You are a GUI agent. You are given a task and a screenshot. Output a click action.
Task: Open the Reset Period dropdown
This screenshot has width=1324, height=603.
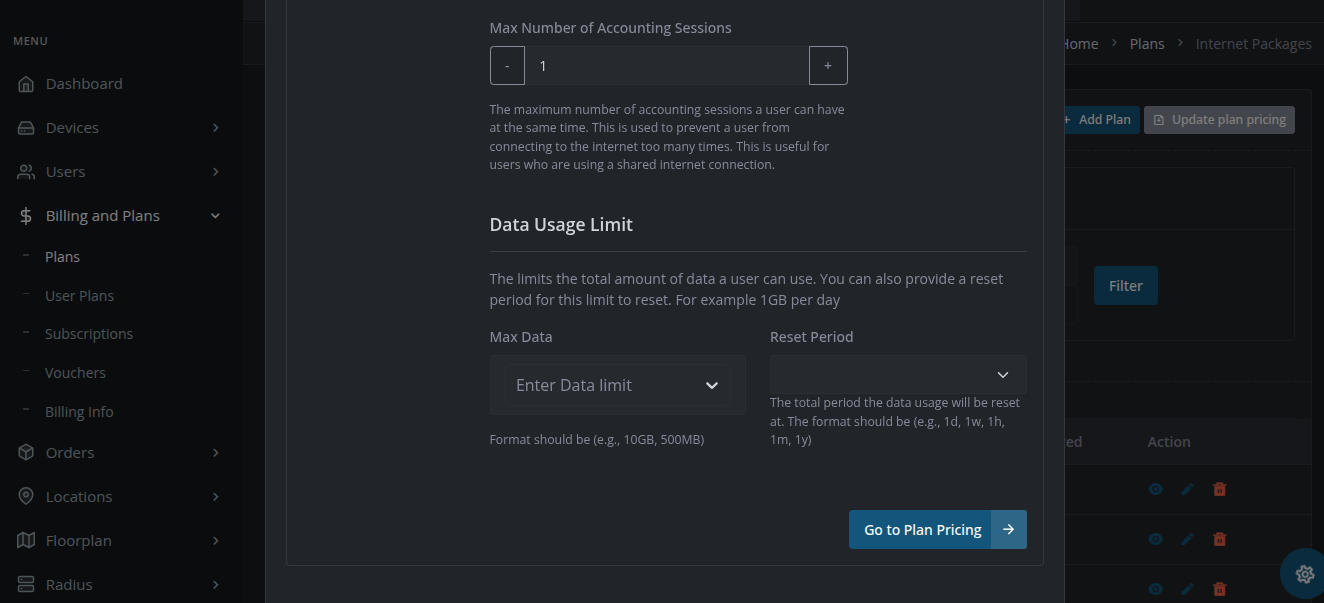click(897, 375)
